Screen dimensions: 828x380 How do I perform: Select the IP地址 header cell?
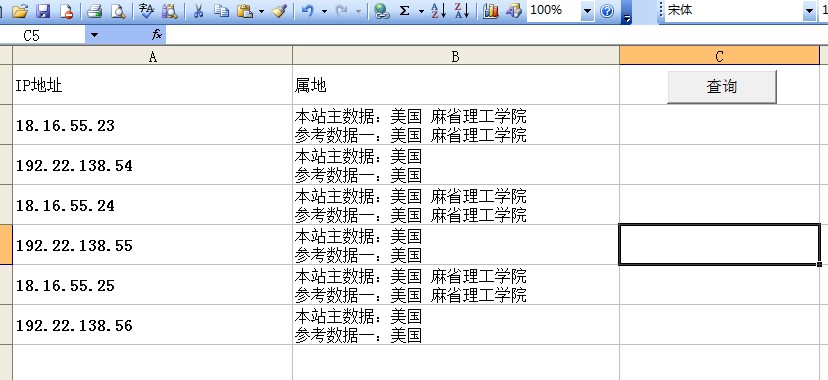coord(153,85)
